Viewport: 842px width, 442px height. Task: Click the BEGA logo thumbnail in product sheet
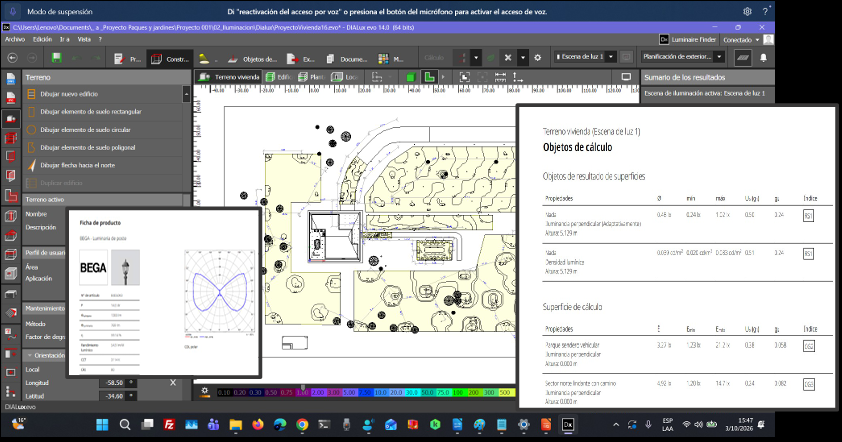pos(93,267)
